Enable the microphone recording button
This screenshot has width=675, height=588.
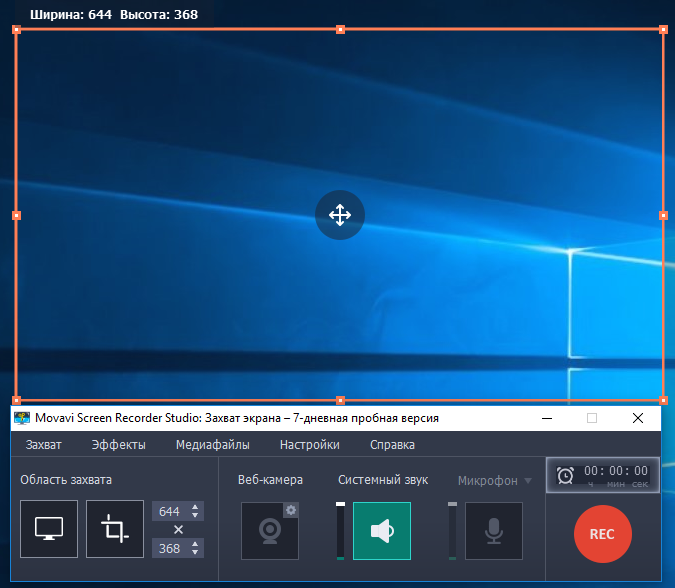click(x=494, y=531)
